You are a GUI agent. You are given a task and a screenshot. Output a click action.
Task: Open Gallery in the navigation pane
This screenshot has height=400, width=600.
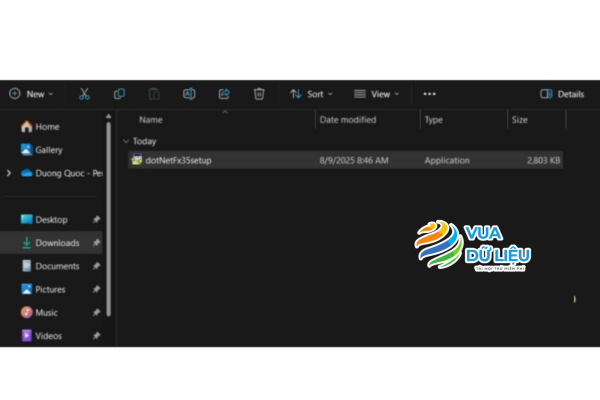pyautogui.click(x=48, y=150)
